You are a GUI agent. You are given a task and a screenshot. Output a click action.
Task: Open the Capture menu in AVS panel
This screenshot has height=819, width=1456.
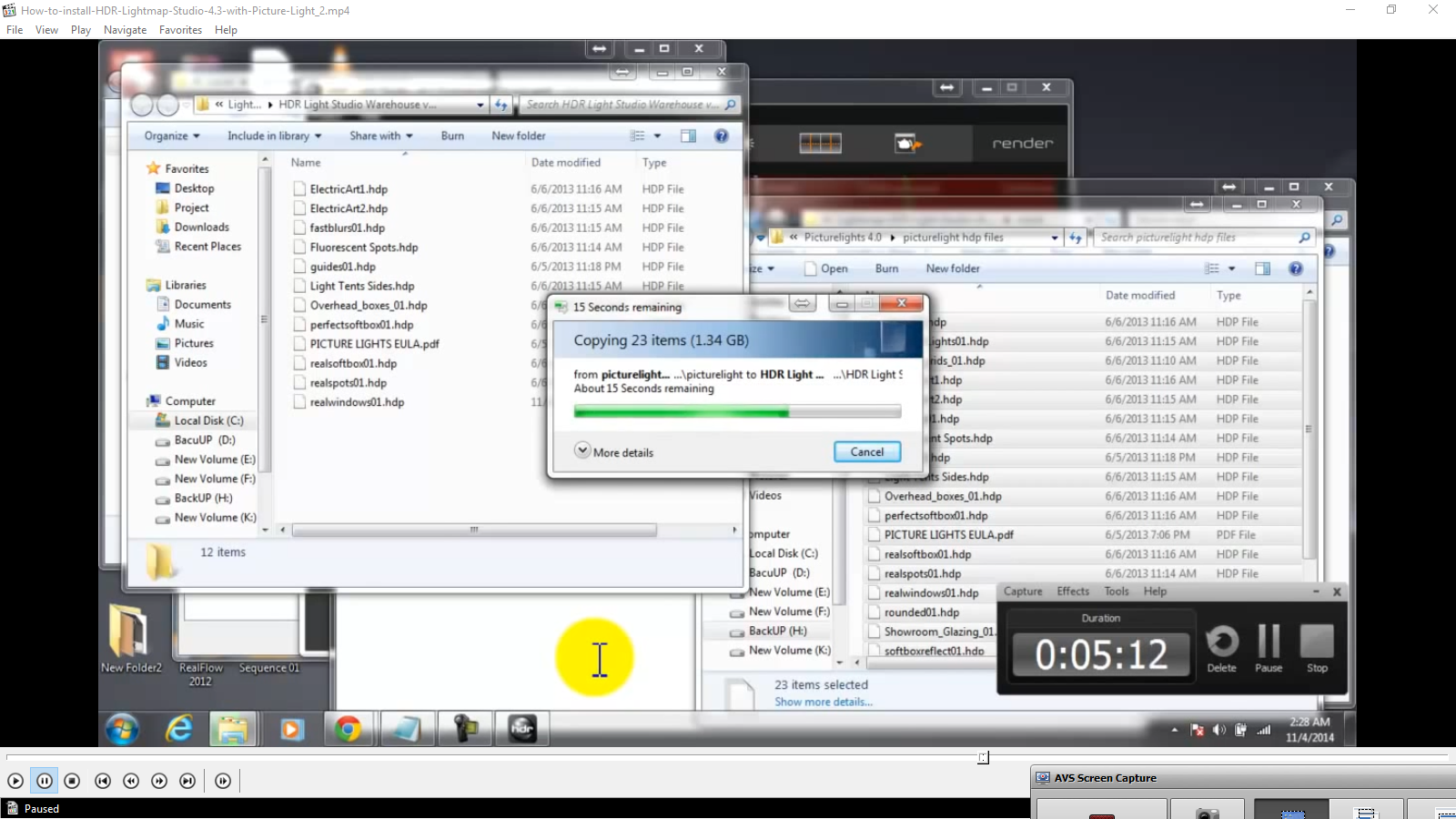[x=1023, y=591]
